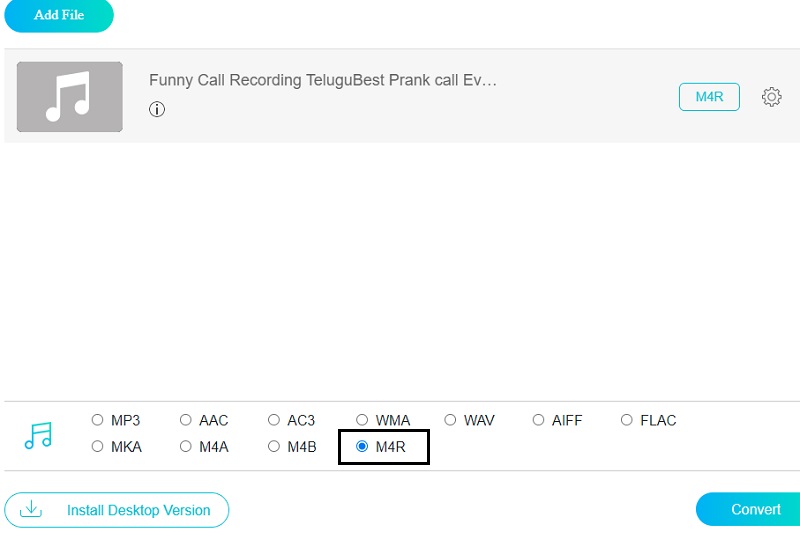Select the AAC format option
The image size is (800, 547).
(186, 420)
